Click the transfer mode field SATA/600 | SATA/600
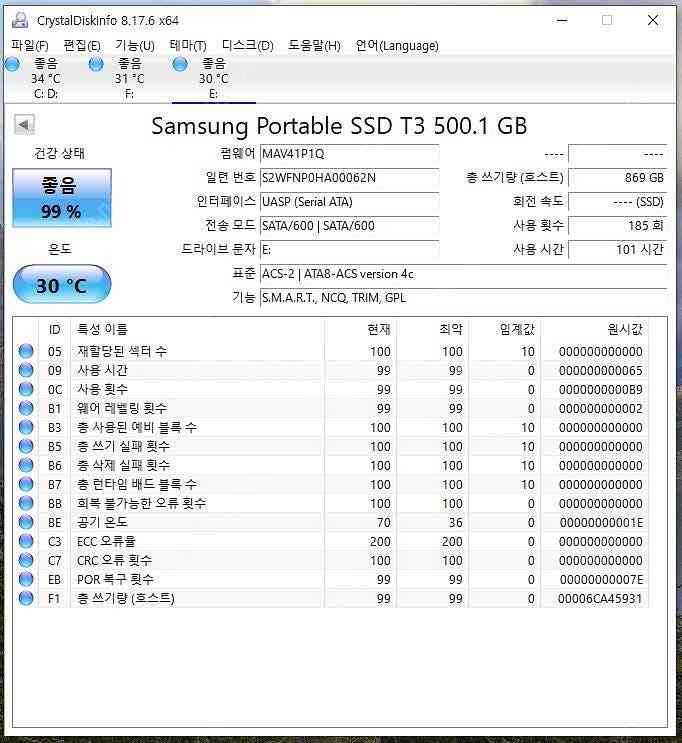Screen dimensions: 682x743 pos(349,226)
